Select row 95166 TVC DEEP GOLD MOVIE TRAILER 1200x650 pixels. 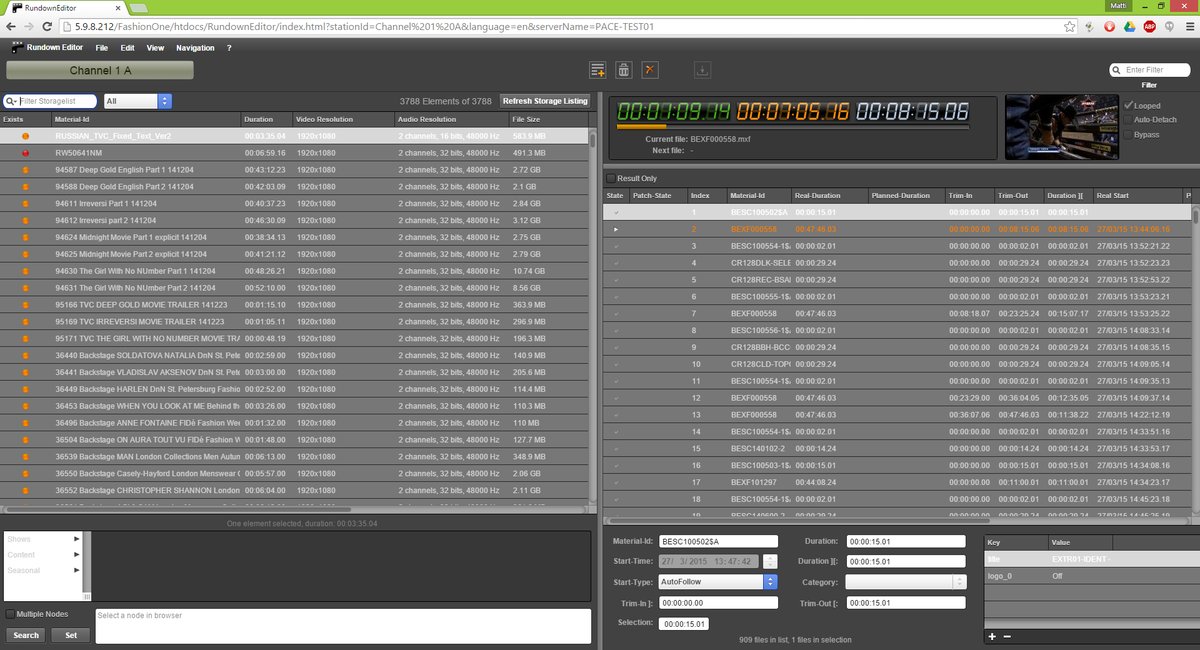click(x=295, y=304)
